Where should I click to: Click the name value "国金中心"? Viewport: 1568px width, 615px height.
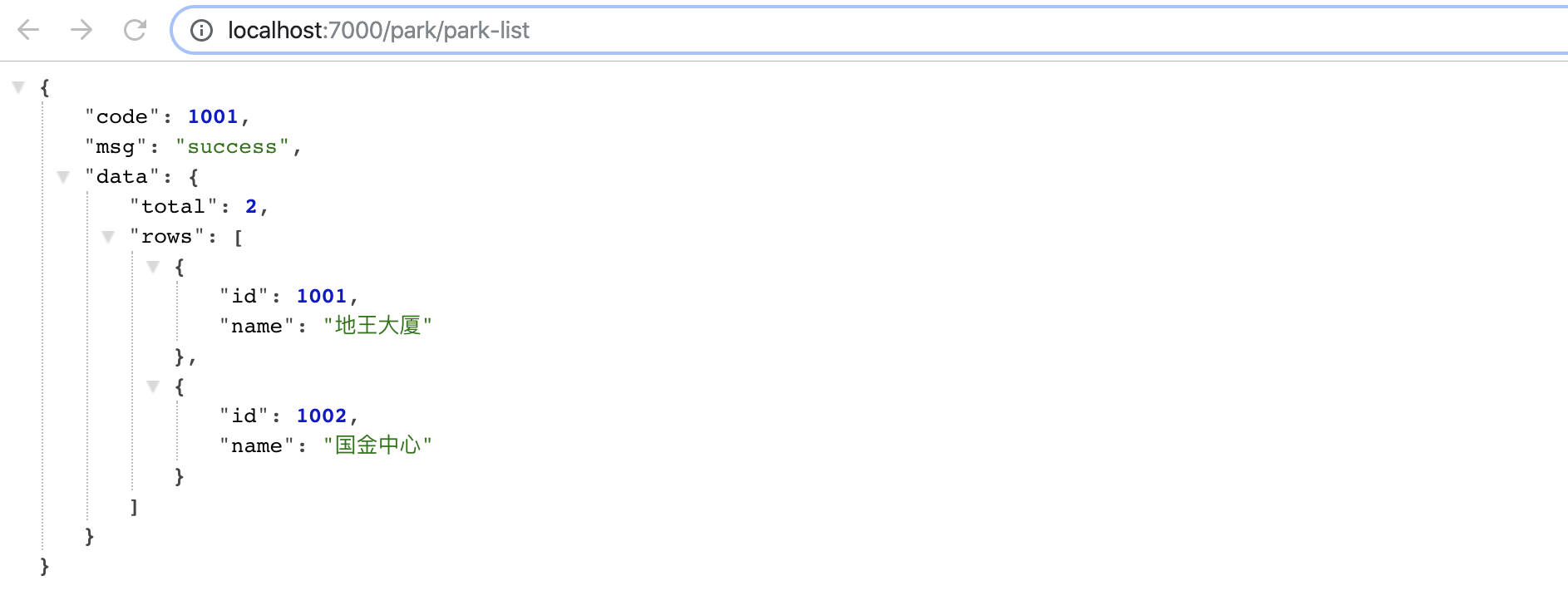377,445
